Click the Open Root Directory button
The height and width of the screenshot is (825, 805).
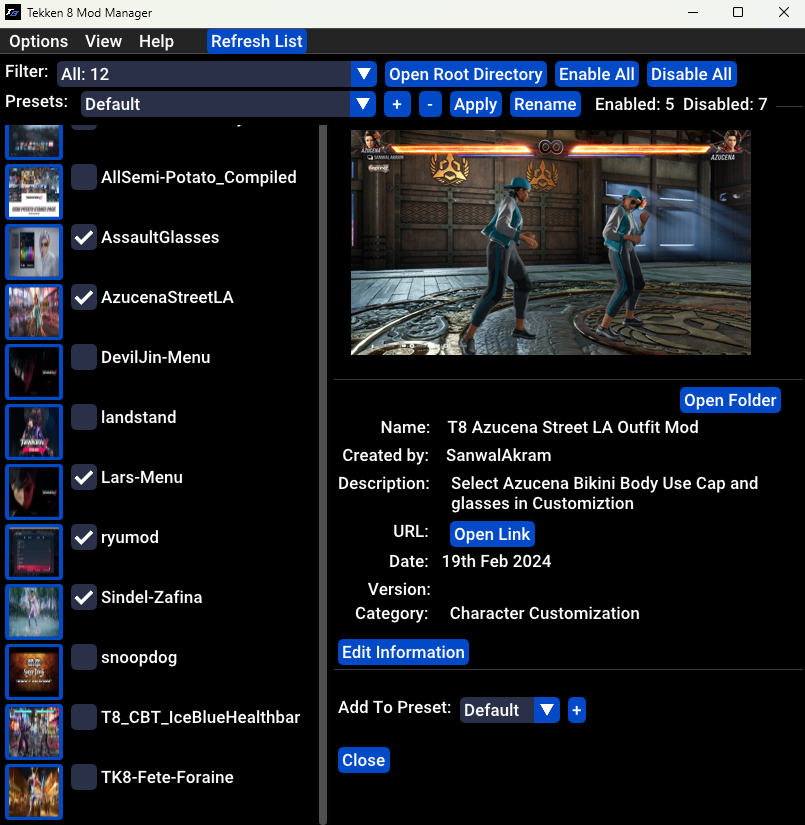tap(465, 73)
